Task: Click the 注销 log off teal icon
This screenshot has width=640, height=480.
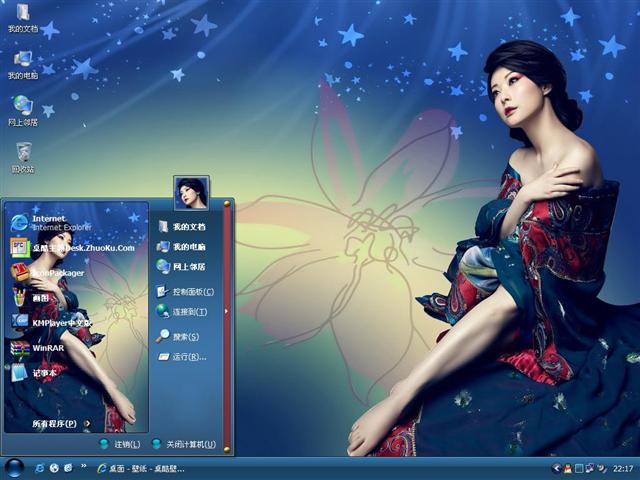Action: pos(104,444)
